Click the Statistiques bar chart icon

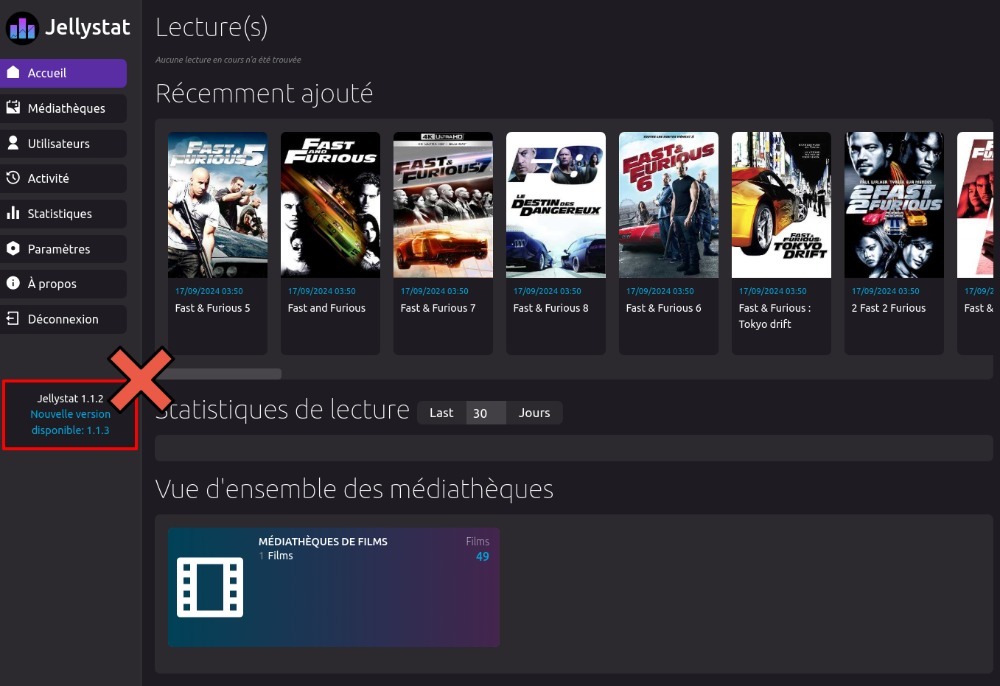[x=13, y=213]
